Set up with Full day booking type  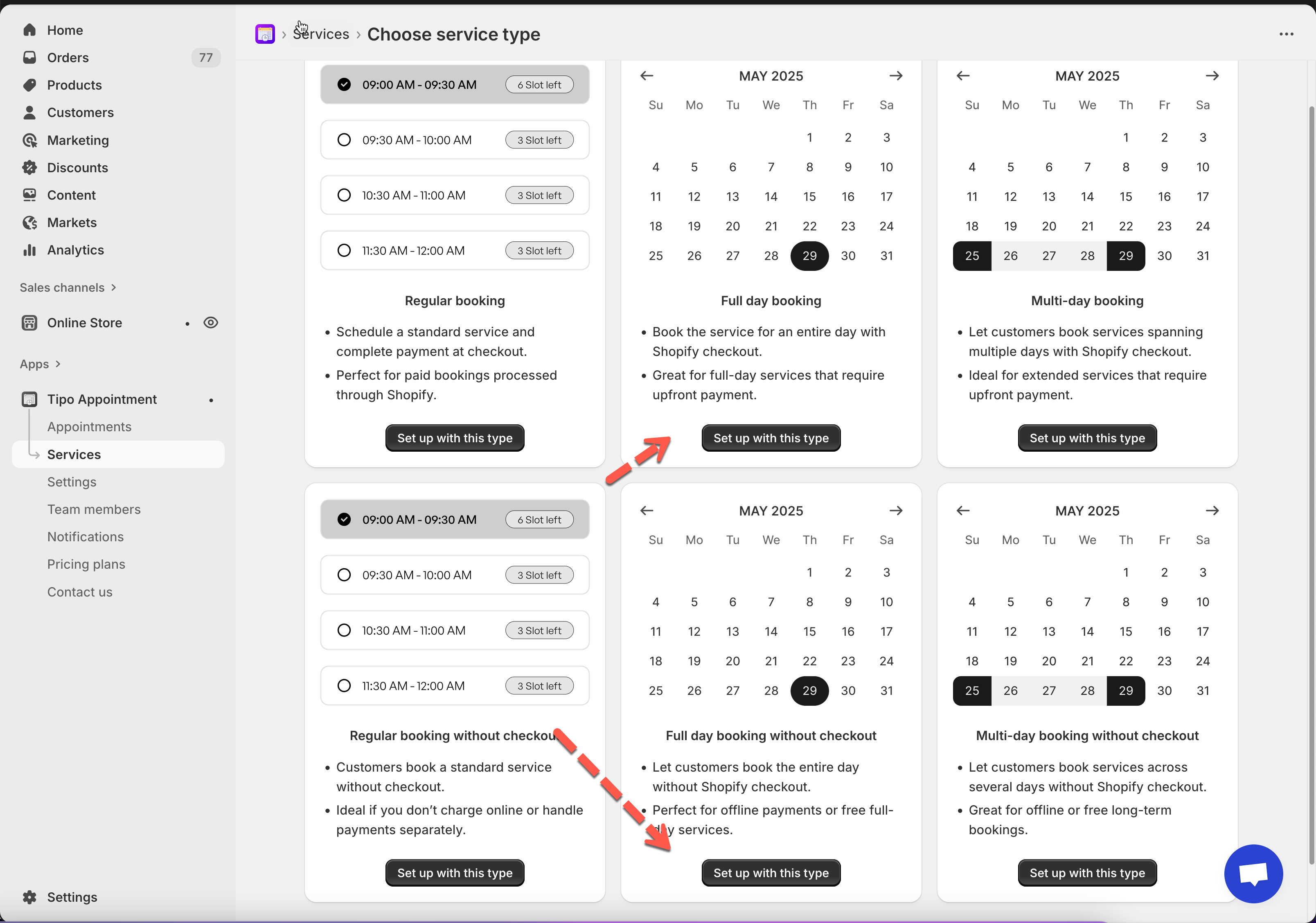[771, 438]
